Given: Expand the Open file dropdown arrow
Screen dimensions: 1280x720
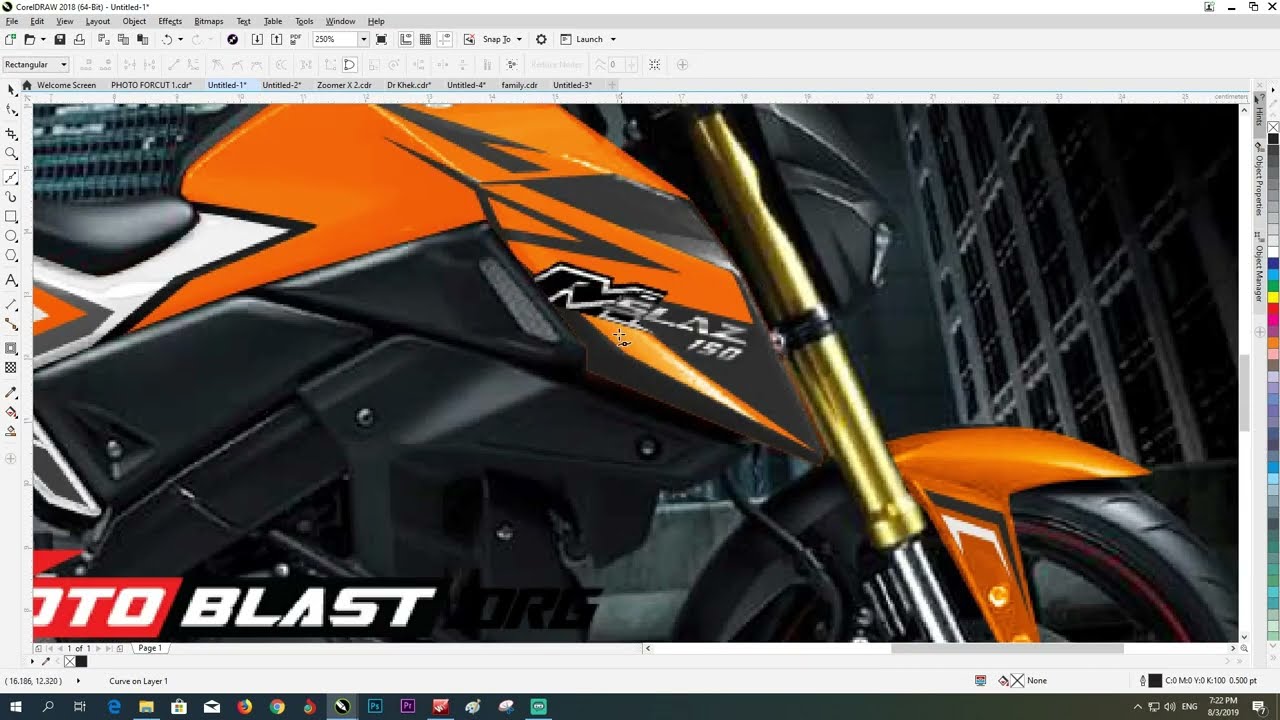Looking at the screenshot, I should [x=42, y=39].
